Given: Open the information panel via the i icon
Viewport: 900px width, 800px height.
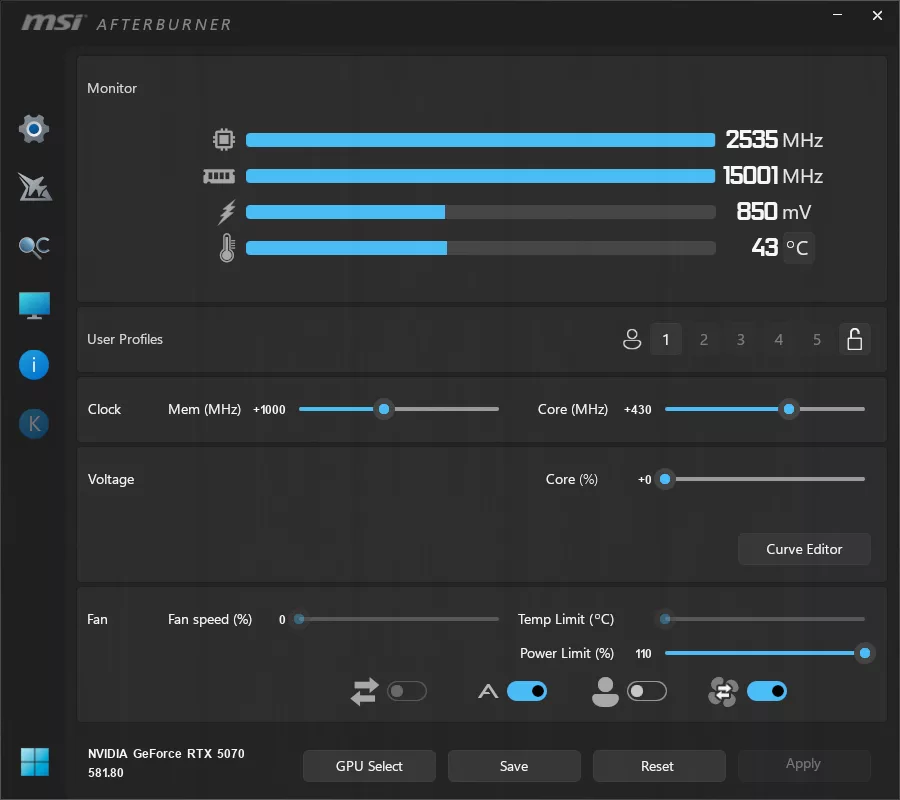Looking at the screenshot, I should [x=34, y=364].
